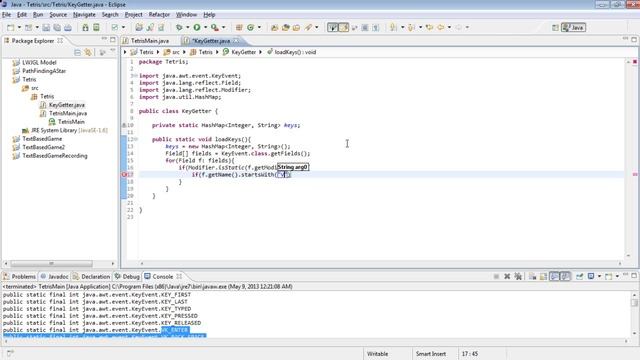Toggle Show Console When Standard Out Changes
Image resolution: width=640 pixels, height=360 pixels.
[554, 276]
